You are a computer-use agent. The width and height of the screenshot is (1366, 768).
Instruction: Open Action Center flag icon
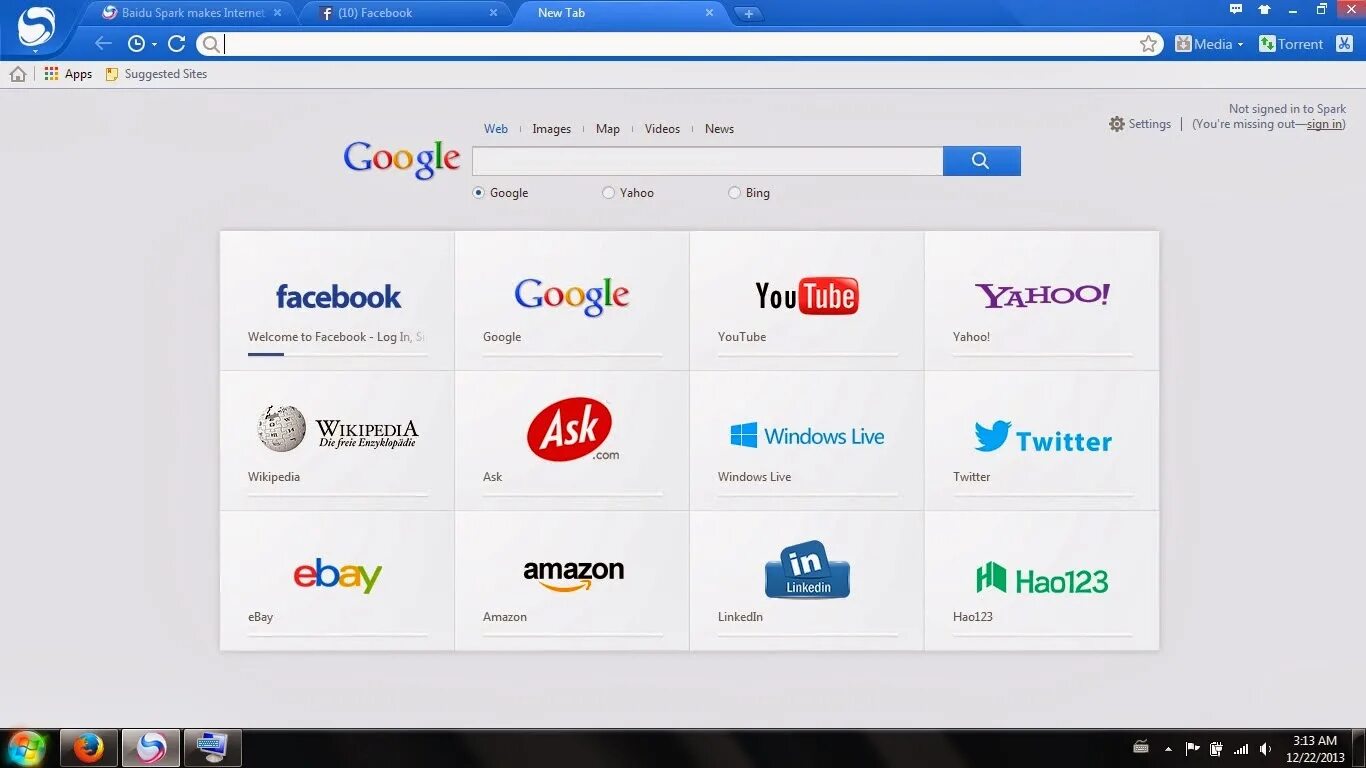click(x=1192, y=748)
